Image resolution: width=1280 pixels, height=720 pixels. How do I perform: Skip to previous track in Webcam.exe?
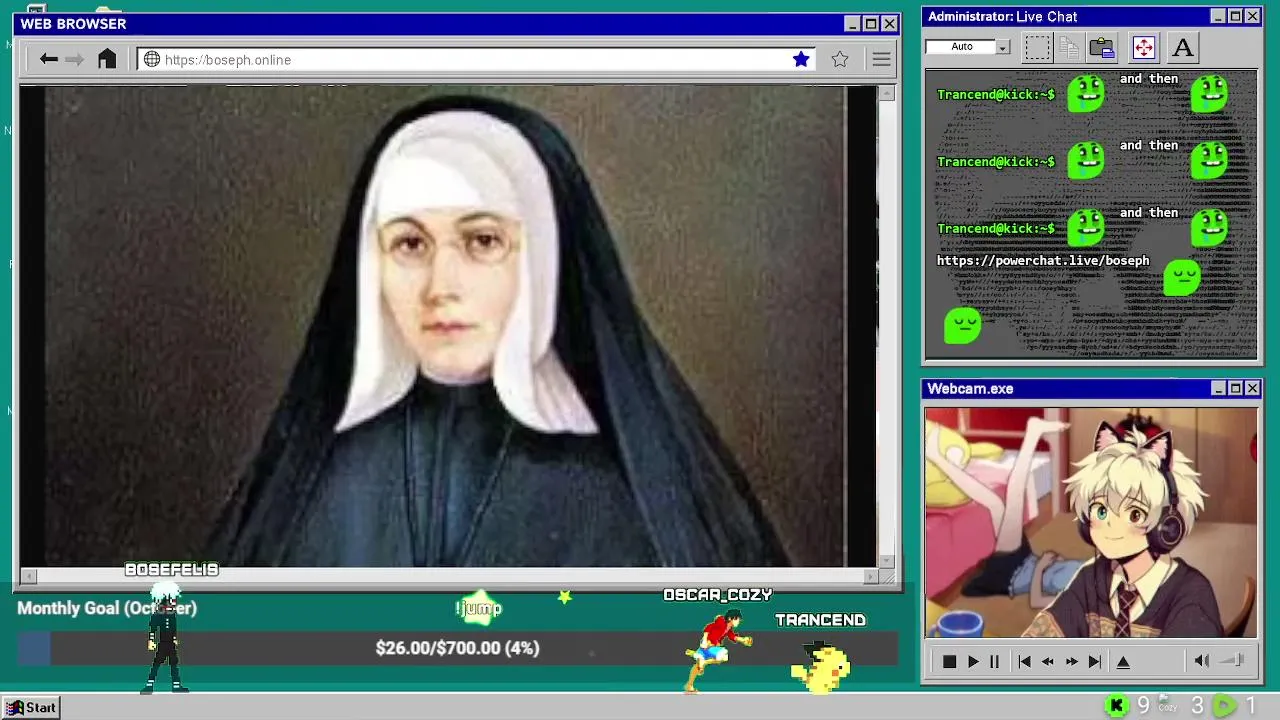coord(1024,661)
